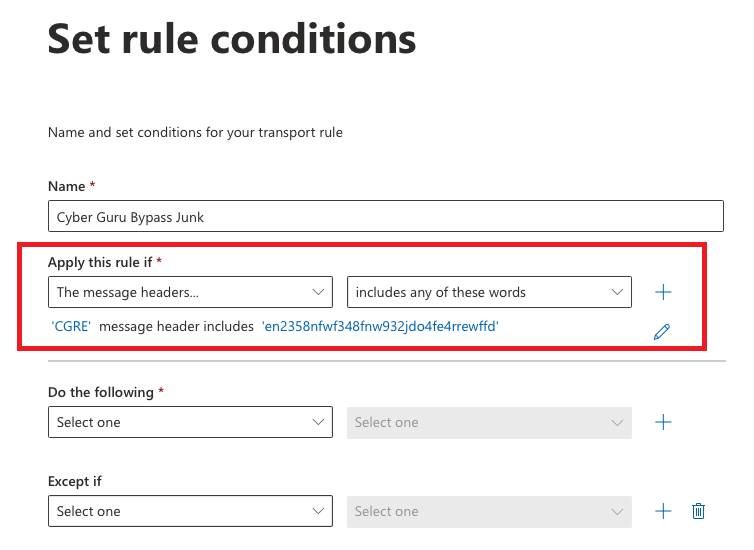Open 'includes any of these words' dropdown
This screenshot has height=550, width=754.
(x=489, y=292)
